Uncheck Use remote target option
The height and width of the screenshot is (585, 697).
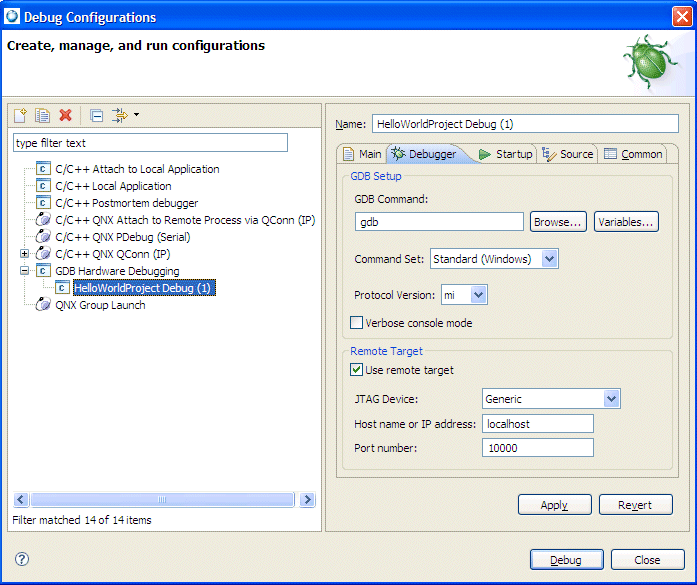357,370
